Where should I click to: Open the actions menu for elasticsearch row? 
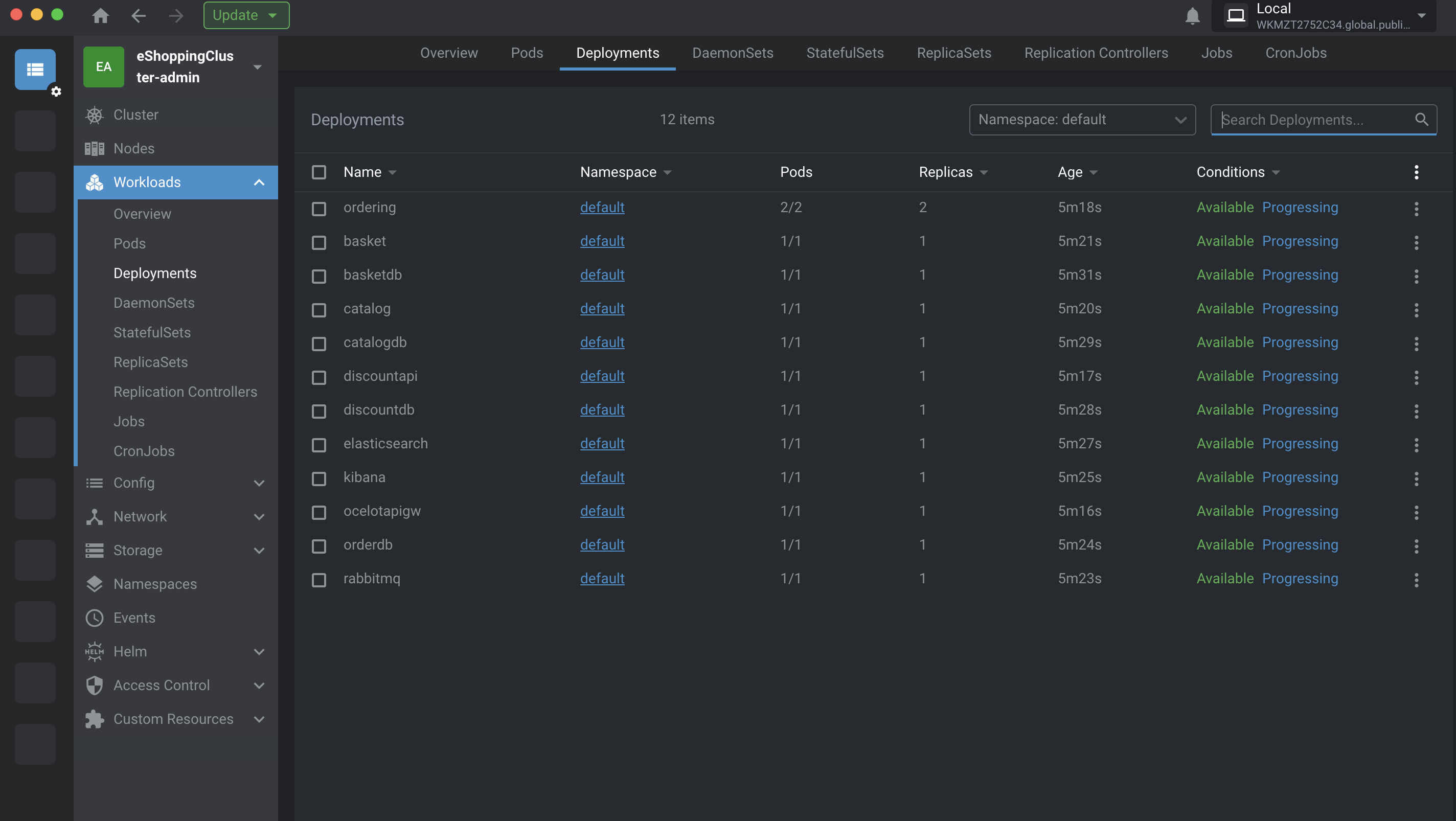click(1416, 445)
